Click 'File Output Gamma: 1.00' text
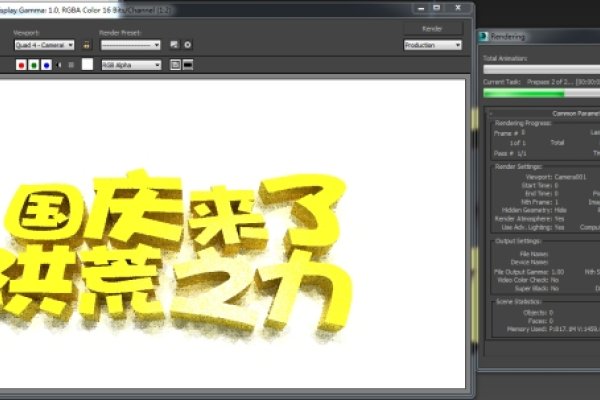600x400 pixels. point(529,272)
